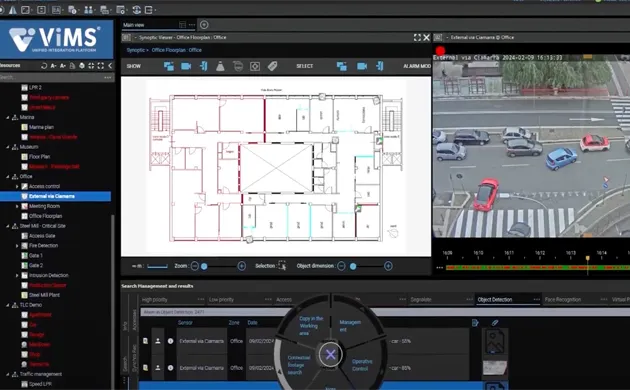Click the selection tool icon below floorplan
The width and height of the screenshot is (630, 390).
tap(282, 266)
